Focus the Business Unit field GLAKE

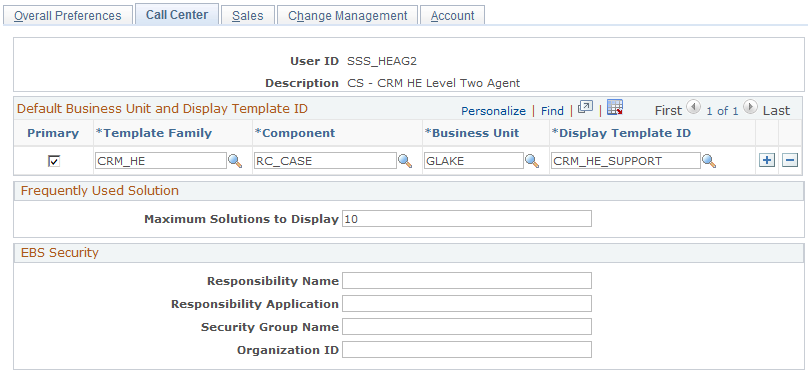click(473, 161)
